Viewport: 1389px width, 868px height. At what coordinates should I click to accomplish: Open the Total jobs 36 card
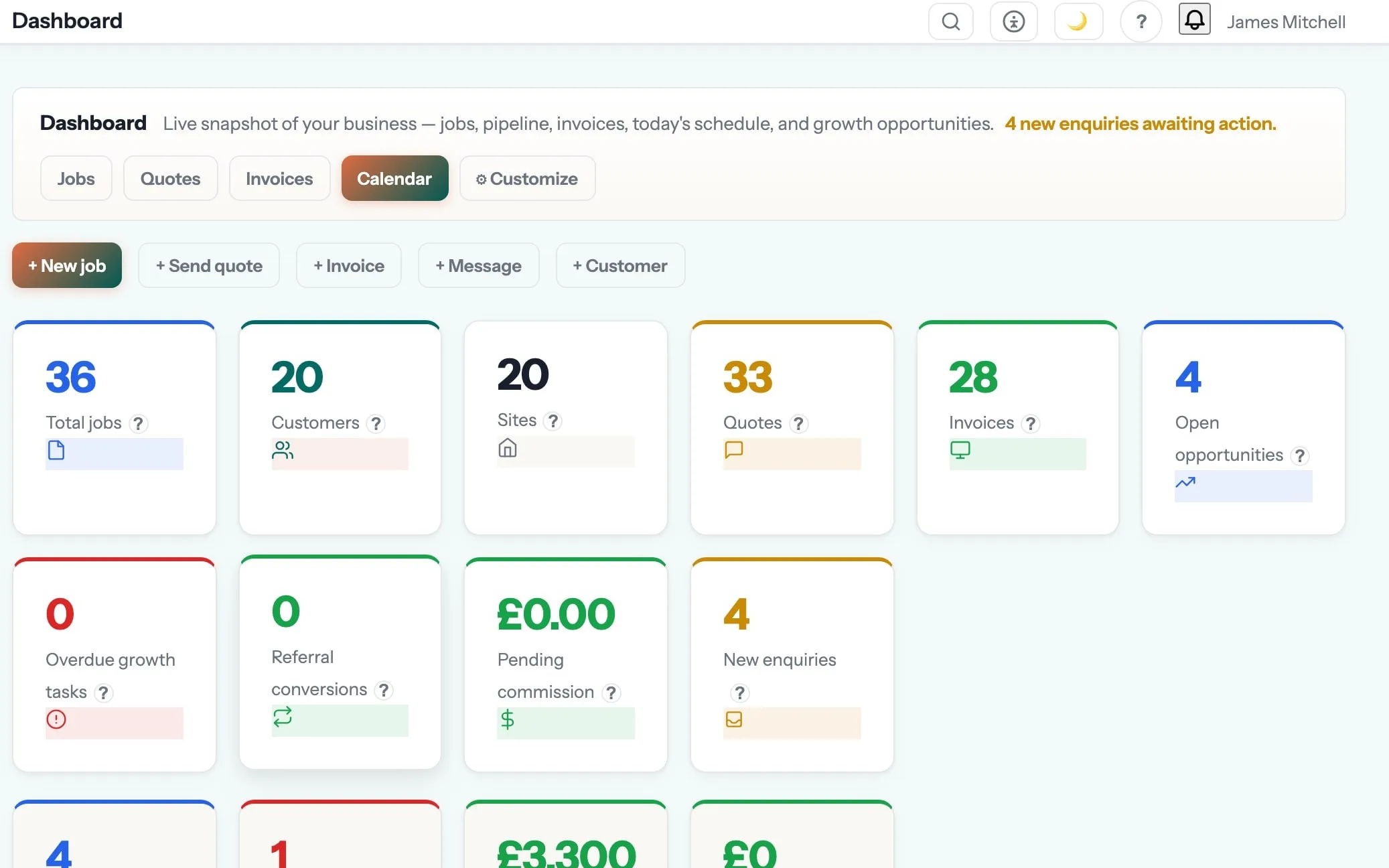tap(115, 428)
